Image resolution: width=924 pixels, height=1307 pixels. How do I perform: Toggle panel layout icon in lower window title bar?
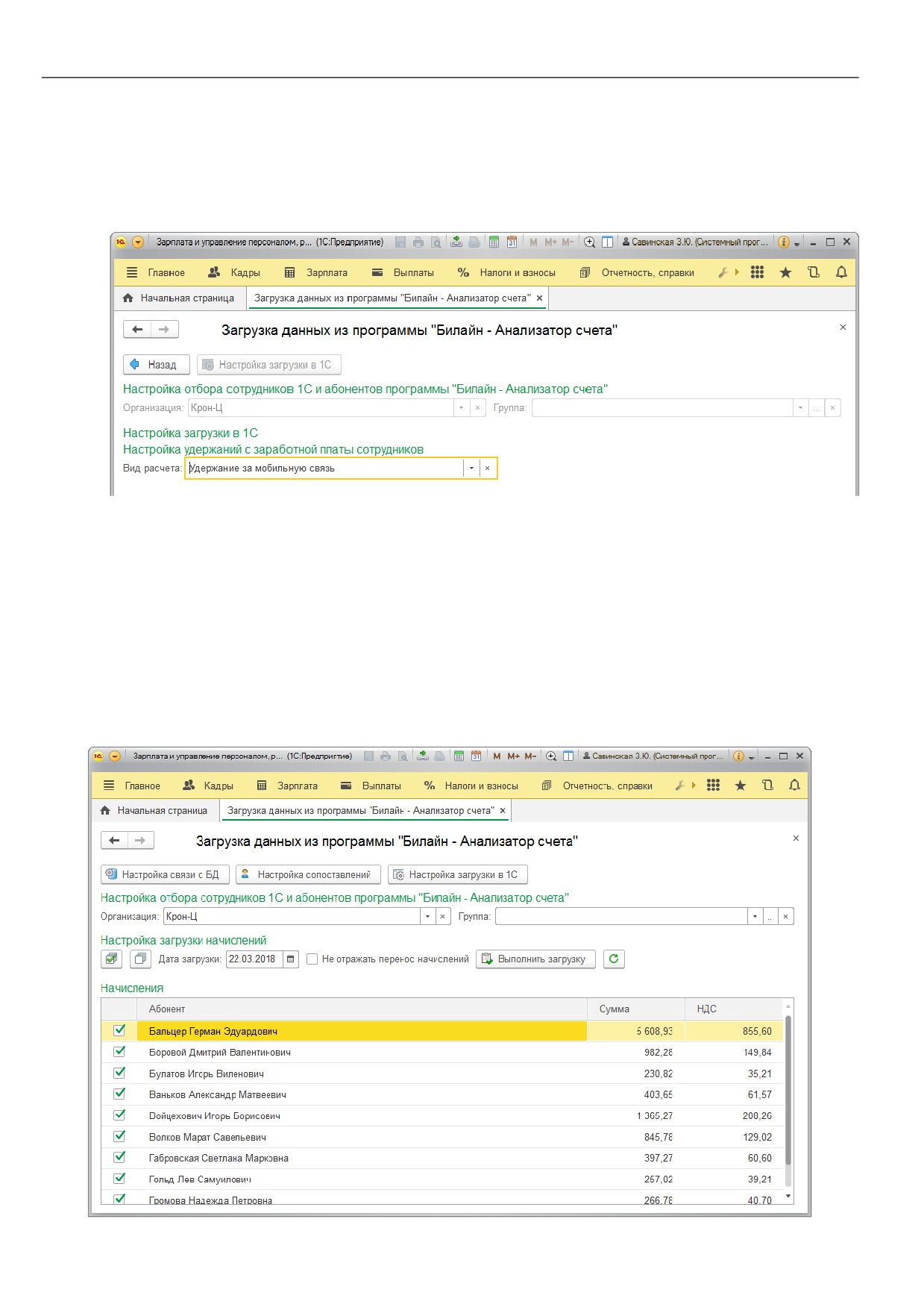coord(568,756)
